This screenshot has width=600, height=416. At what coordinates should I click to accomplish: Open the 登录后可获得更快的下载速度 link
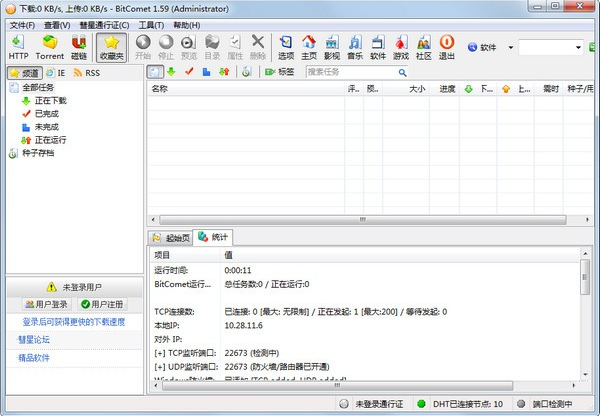pyautogui.click(x=74, y=322)
